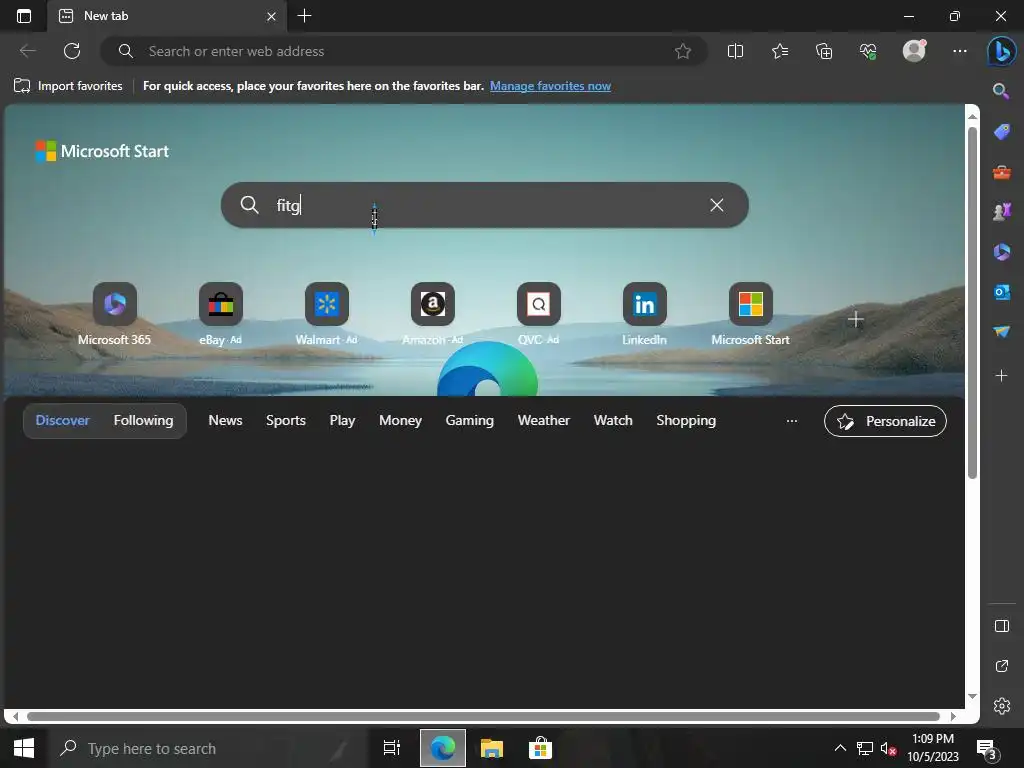Open sidebar Outlook icon
Viewport: 1024px width, 768px height.
click(1002, 292)
